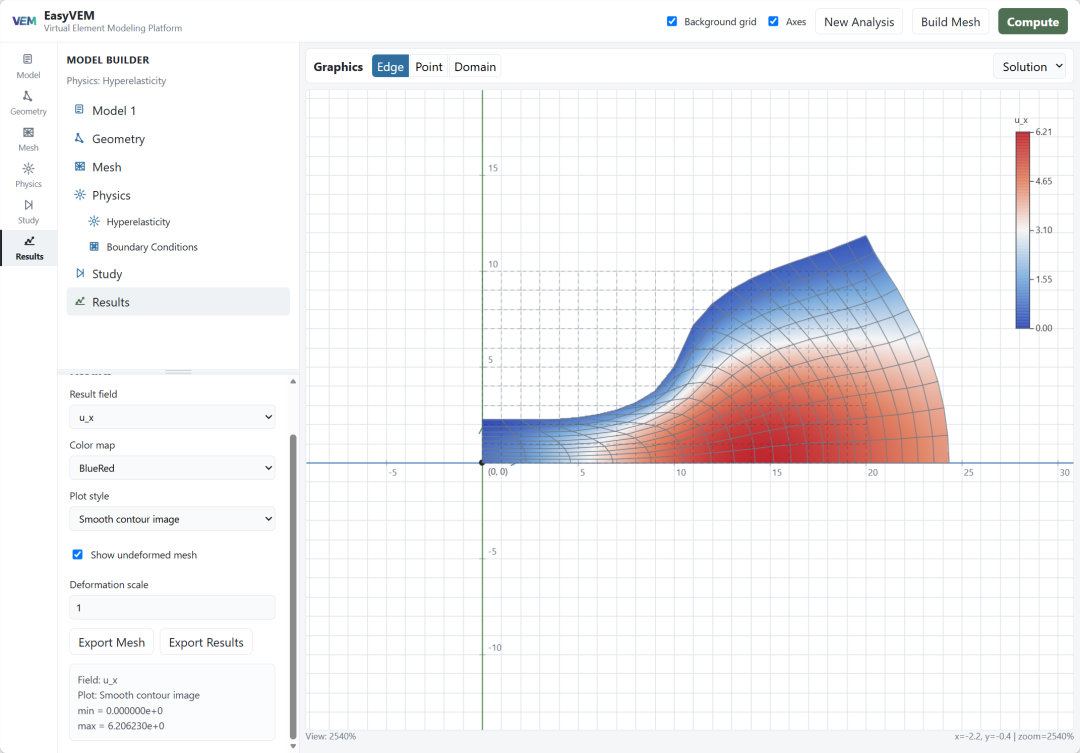
Task: Click the Hyperelasticity node icon
Action: pos(94,221)
